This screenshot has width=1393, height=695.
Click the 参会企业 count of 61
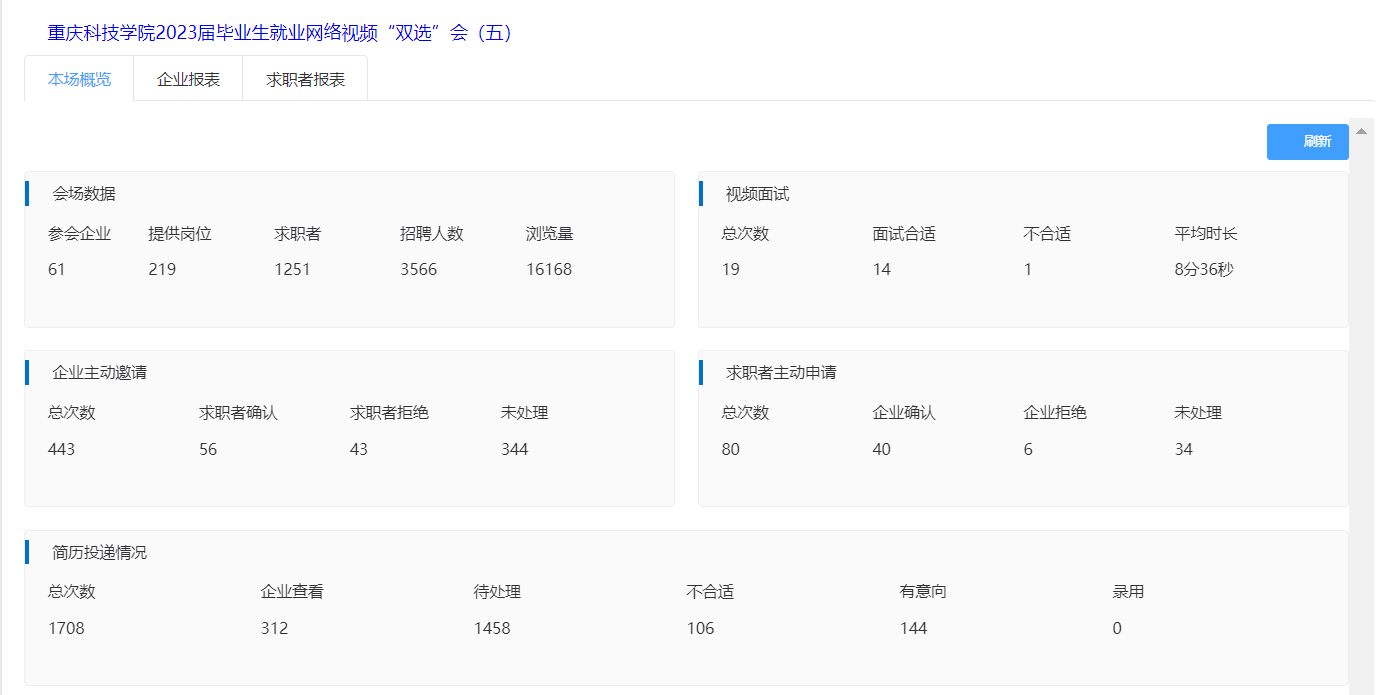[57, 269]
